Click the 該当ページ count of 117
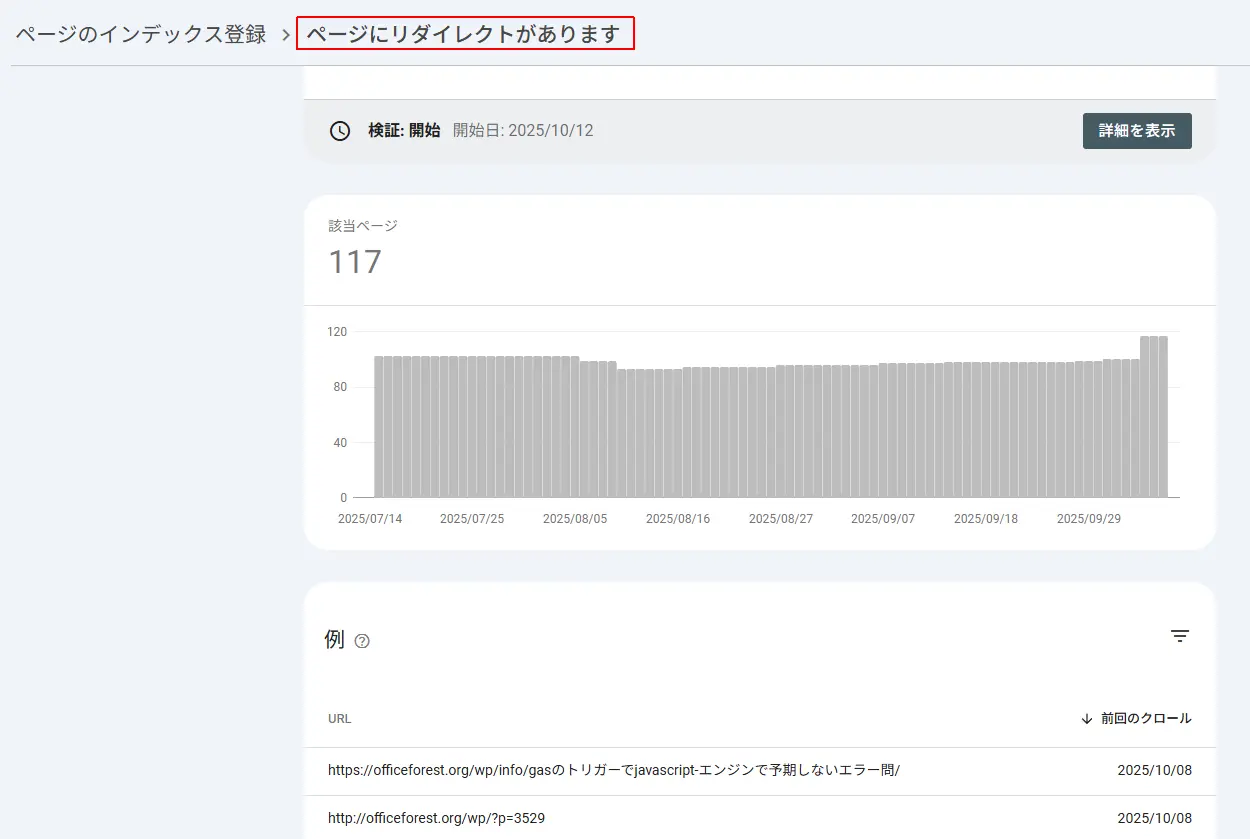Viewport: 1250px width, 839px height. (355, 262)
